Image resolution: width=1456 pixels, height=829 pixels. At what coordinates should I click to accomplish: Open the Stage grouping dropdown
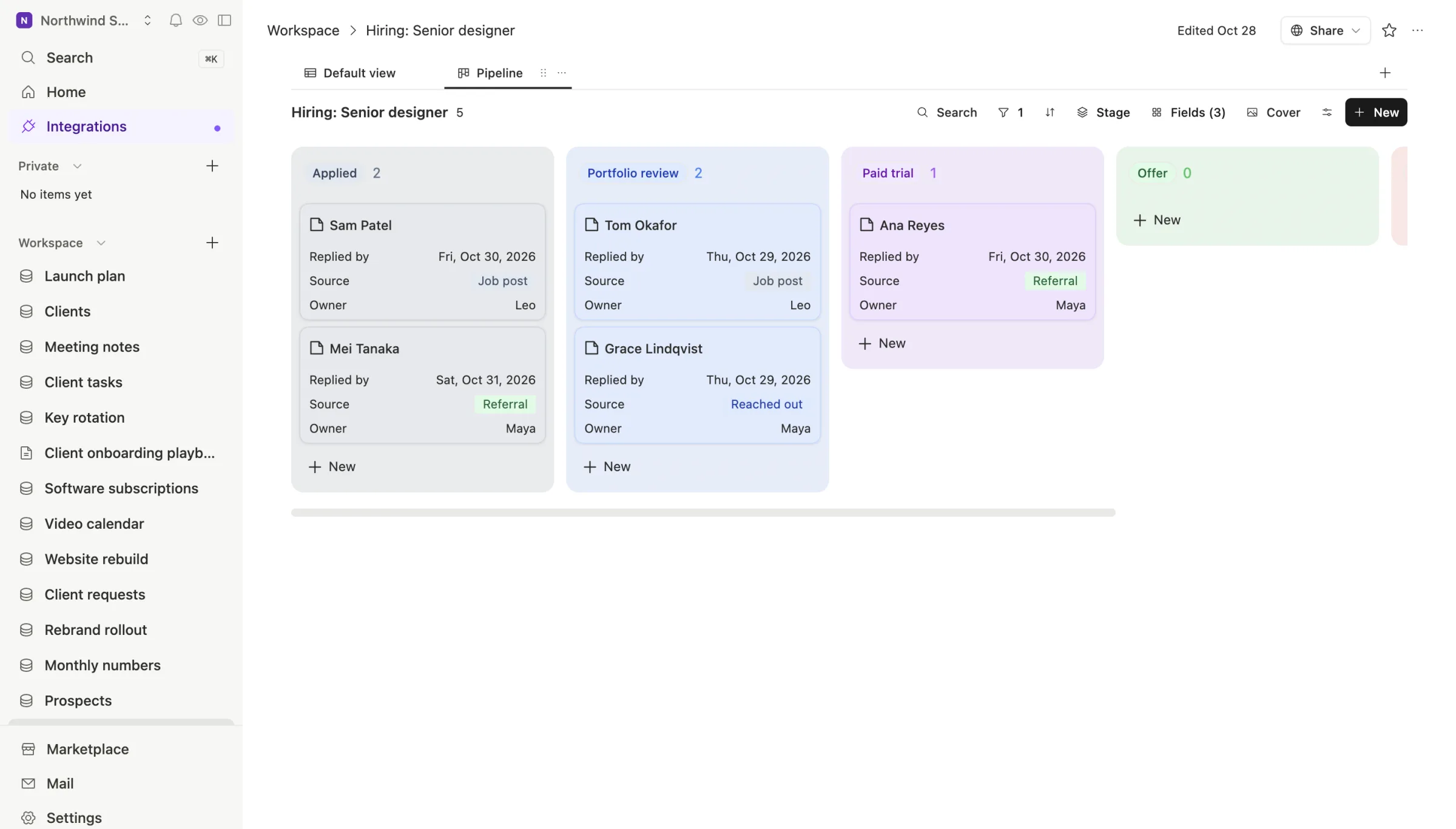tap(1103, 113)
